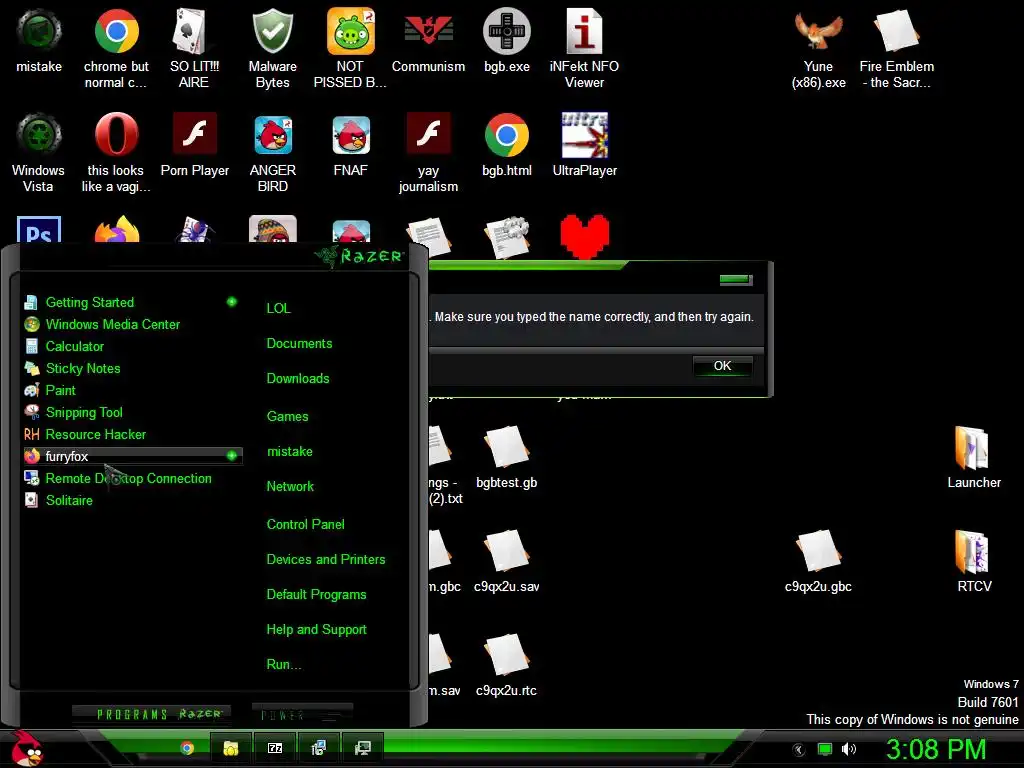Open Games from the Start menu

[x=287, y=417]
